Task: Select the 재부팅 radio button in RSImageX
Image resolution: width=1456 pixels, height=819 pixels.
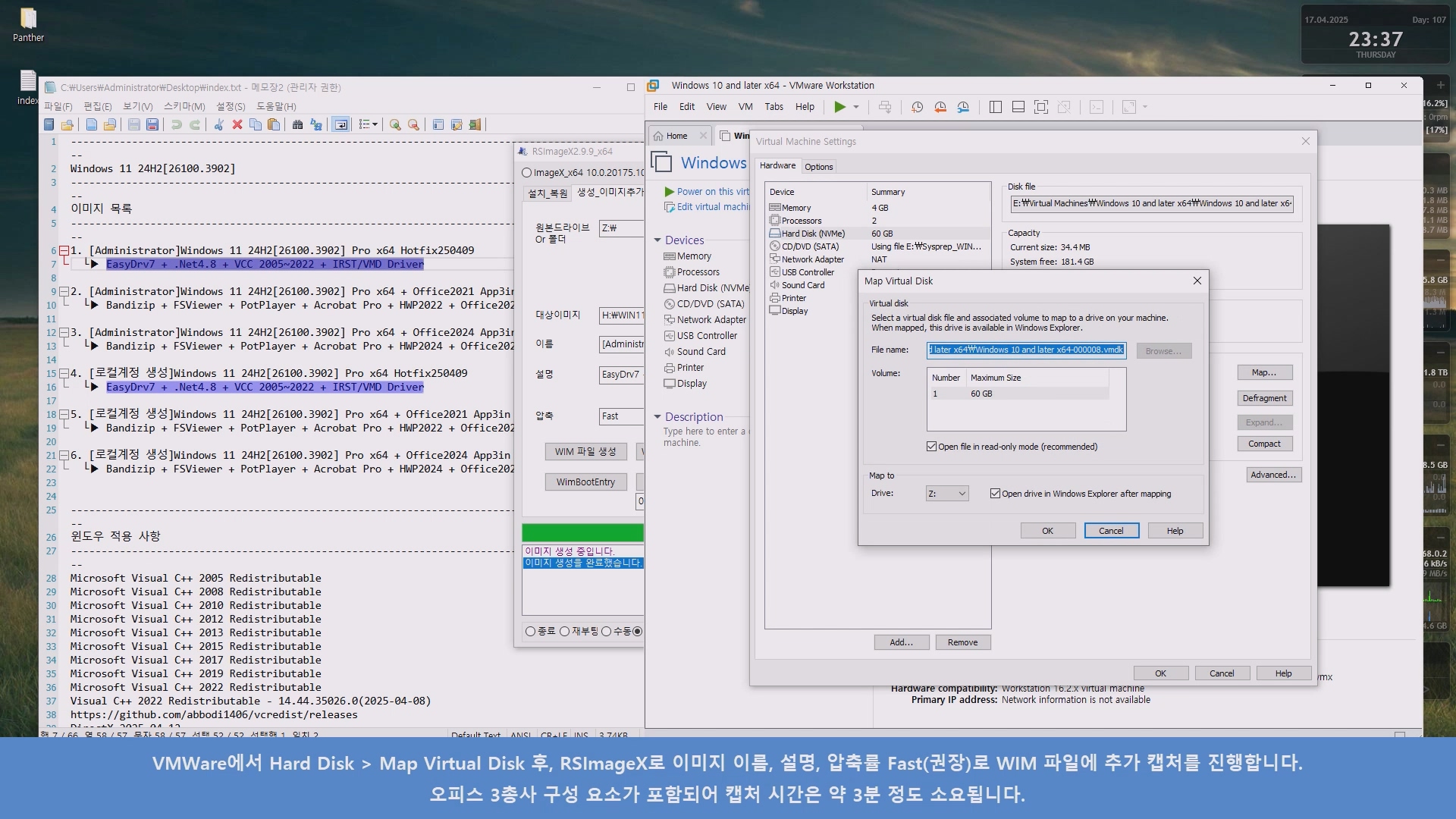Action: 564,632
